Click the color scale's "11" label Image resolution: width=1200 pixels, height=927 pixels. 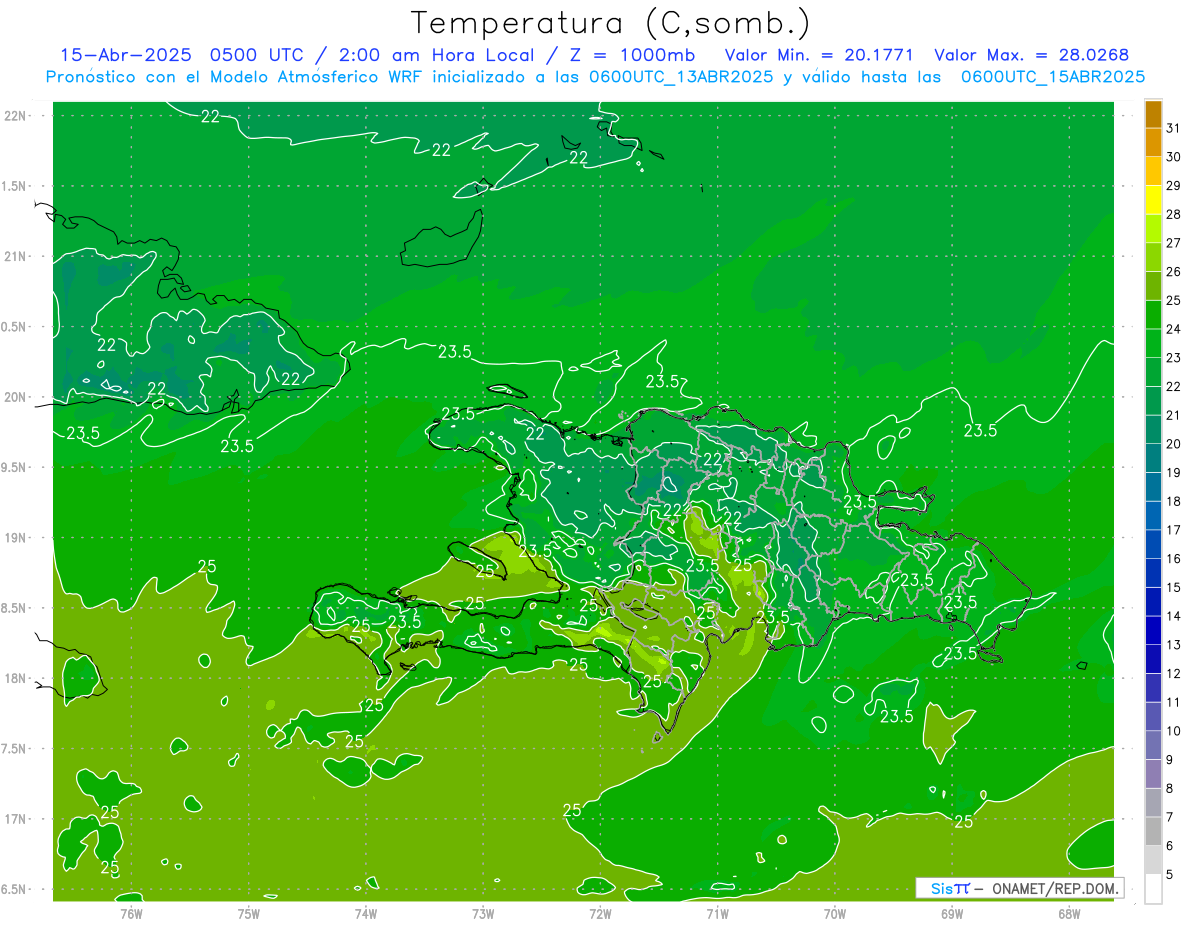click(1173, 702)
